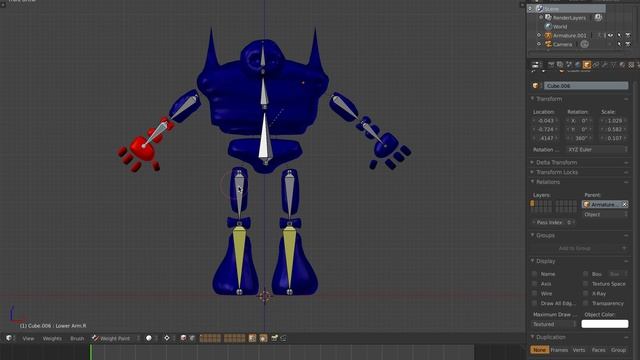
Task: Expand the Delta Transform panel
Action: point(532,162)
